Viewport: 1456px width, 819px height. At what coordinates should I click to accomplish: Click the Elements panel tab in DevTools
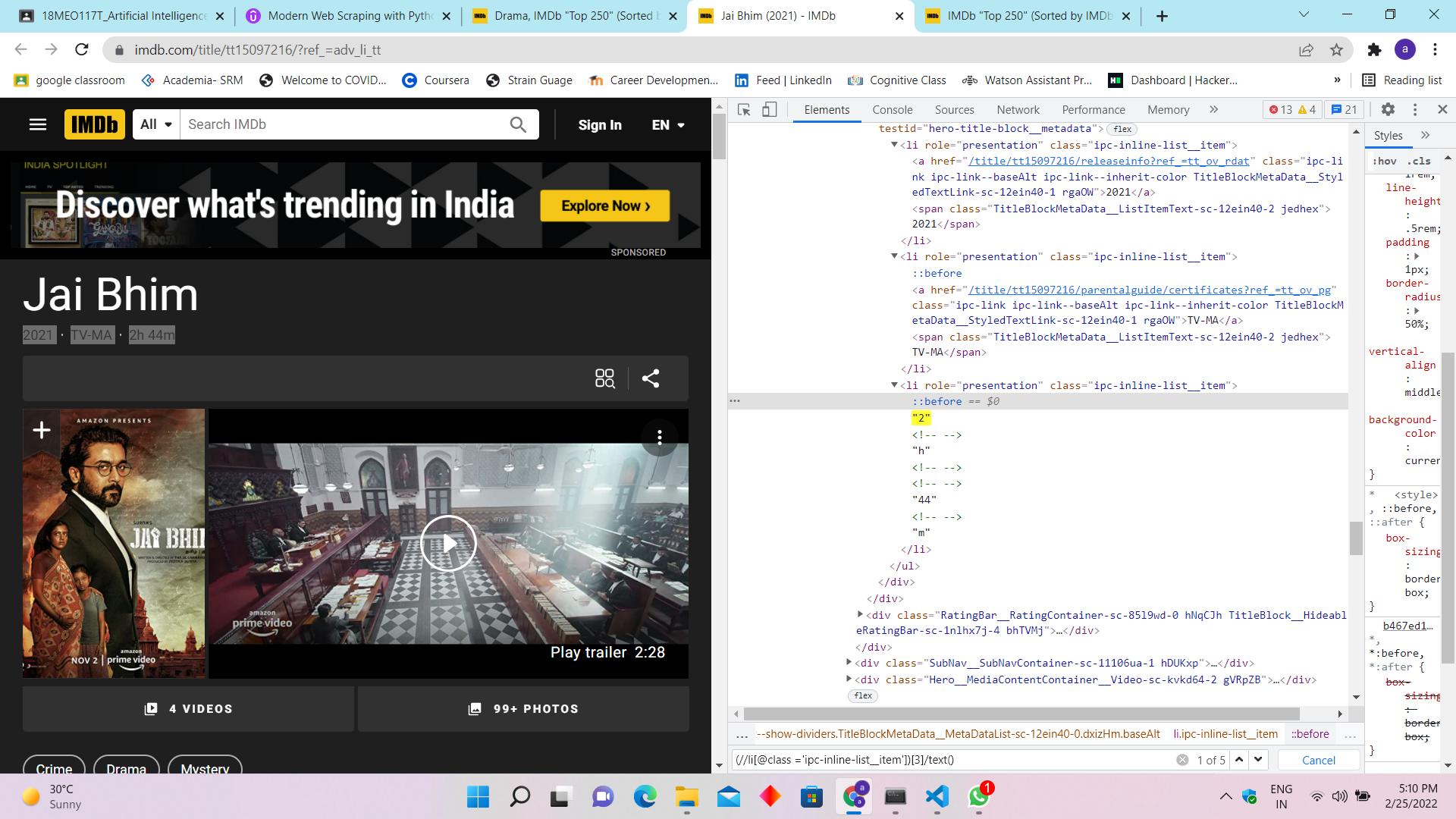(x=825, y=109)
